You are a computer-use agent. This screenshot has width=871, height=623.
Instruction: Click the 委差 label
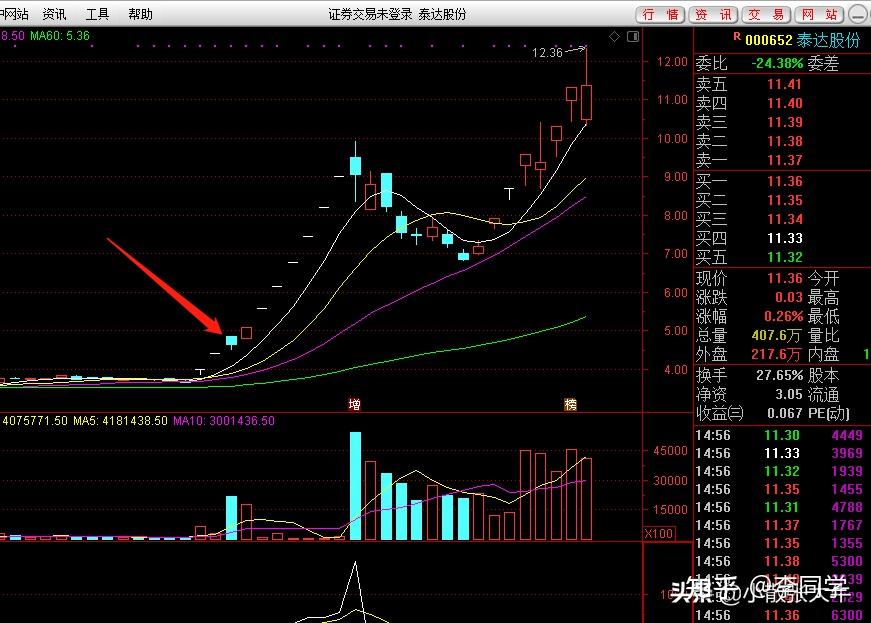tap(823, 63)
